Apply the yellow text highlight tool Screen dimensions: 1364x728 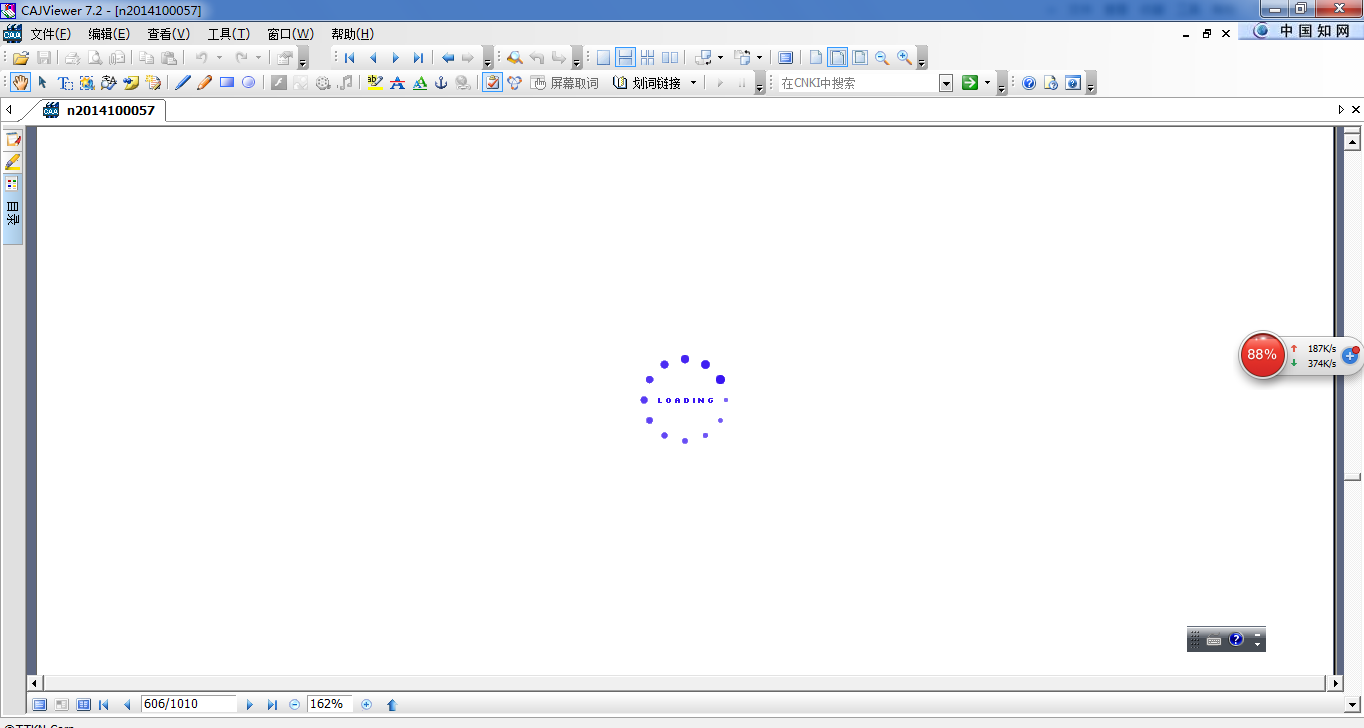coord(375,83)
